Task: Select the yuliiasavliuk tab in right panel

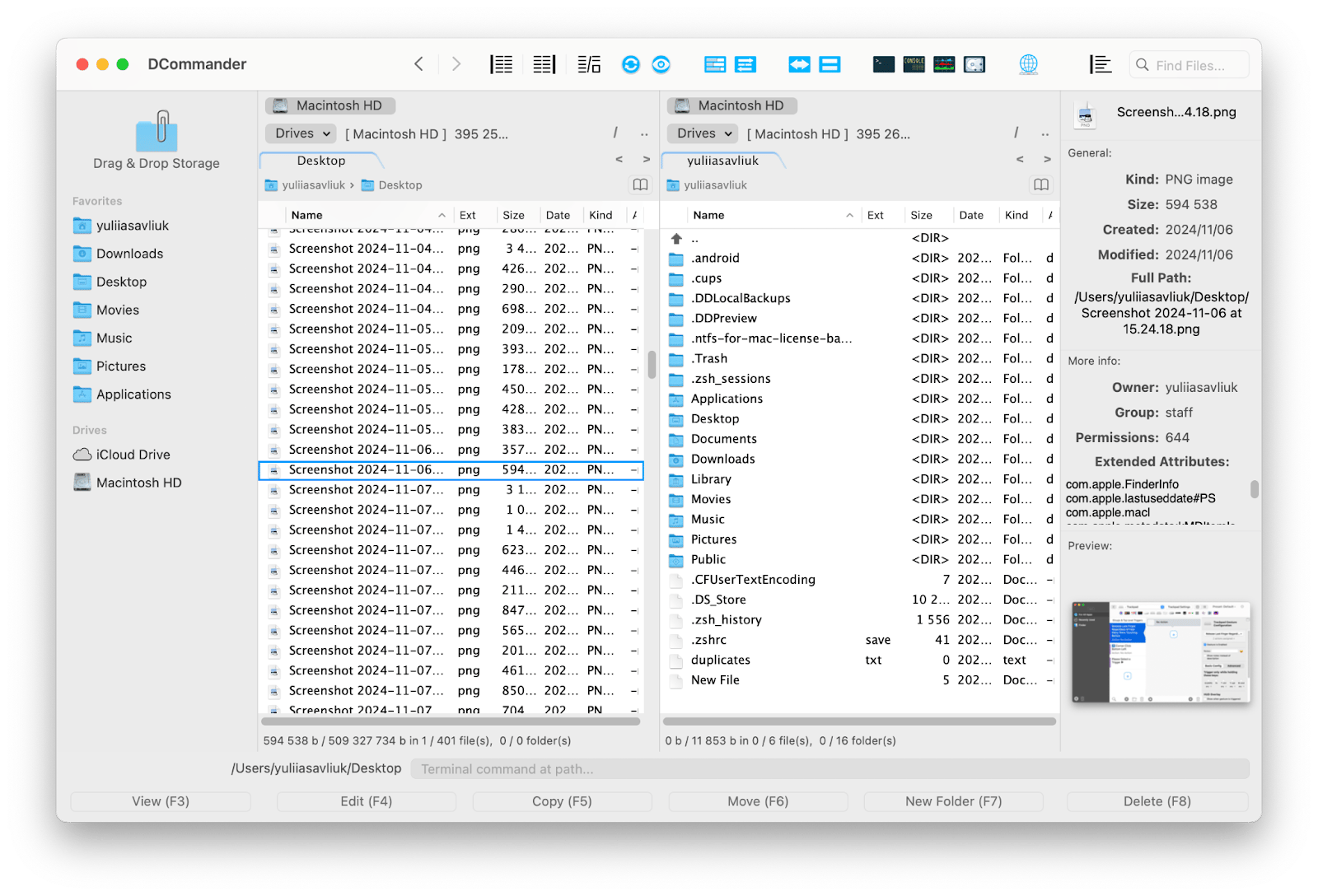Action: click(x=722, y=161)
